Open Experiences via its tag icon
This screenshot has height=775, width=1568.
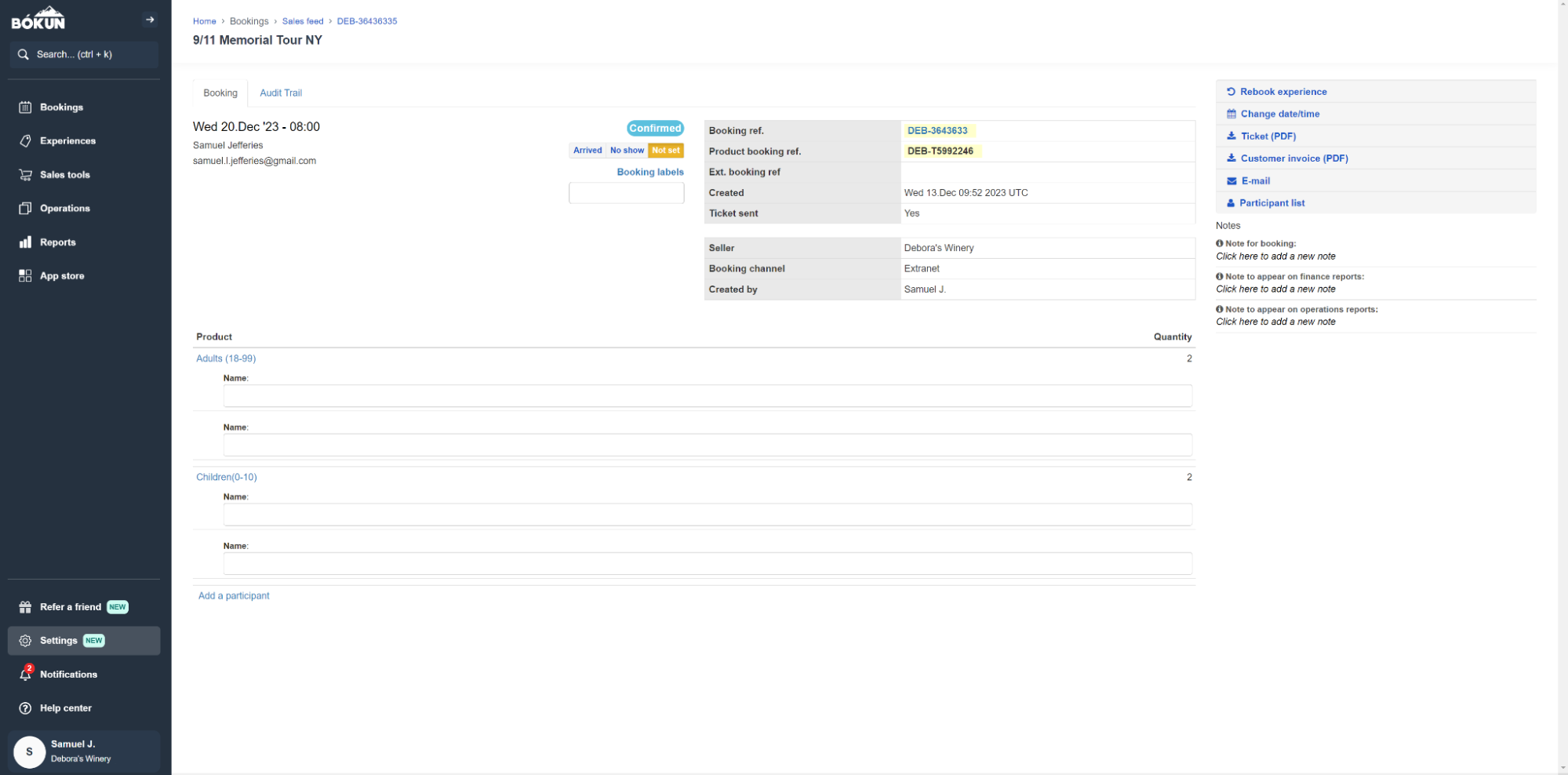point(25,141)
